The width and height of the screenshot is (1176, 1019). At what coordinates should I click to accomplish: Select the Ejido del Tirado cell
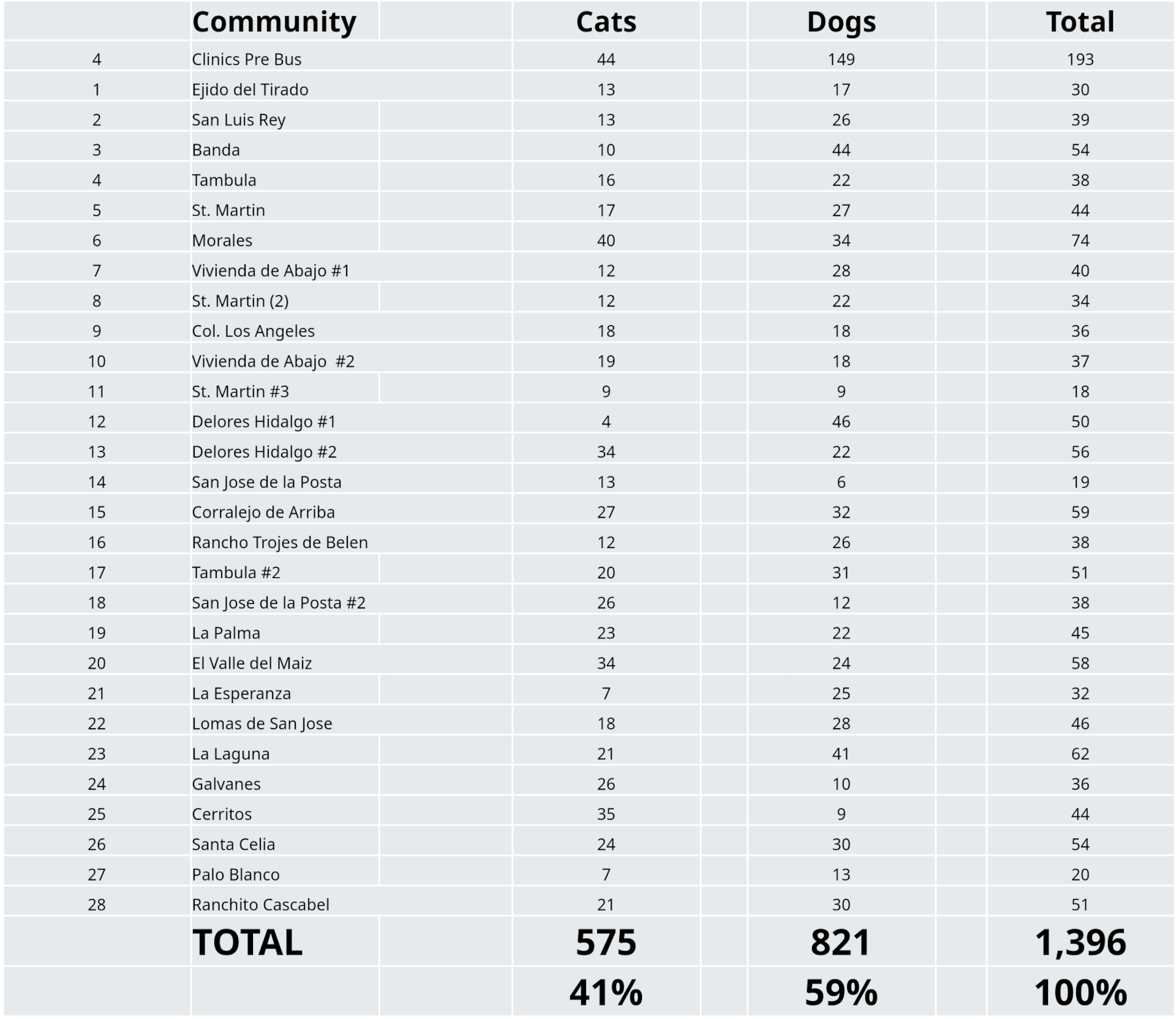[250, 89]
